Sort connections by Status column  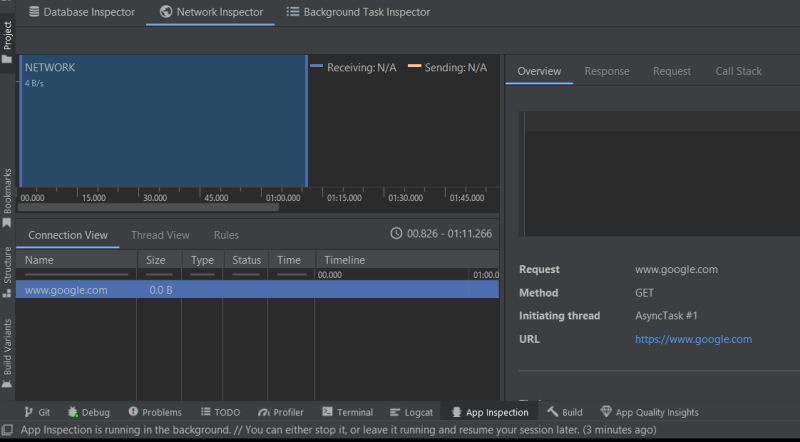246,260
